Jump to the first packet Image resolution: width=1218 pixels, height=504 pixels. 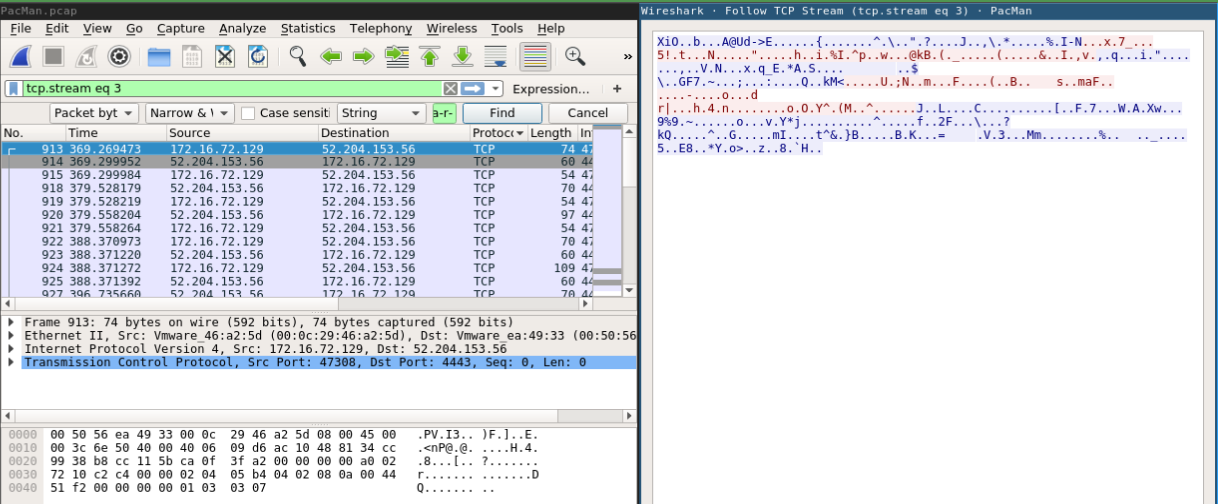[429, 56]
